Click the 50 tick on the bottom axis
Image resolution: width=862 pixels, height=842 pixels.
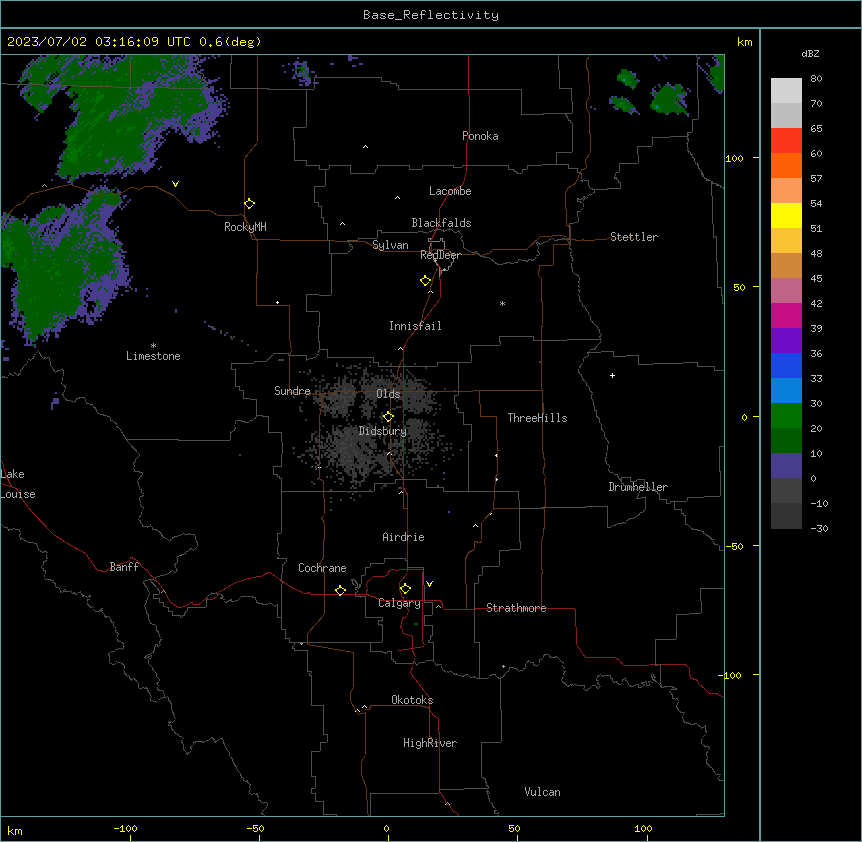514,828
